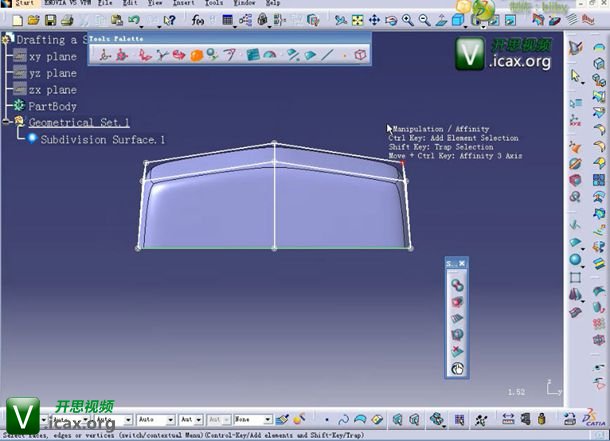Click the square outline icon in right toolbar
The image size is (610, 441).
(575, 277)
